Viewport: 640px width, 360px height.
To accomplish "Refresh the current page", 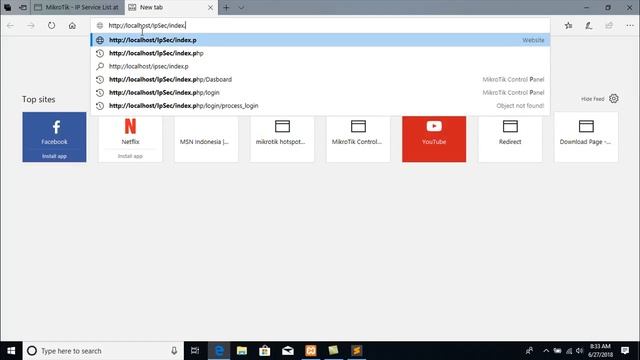I will [51, 25].
